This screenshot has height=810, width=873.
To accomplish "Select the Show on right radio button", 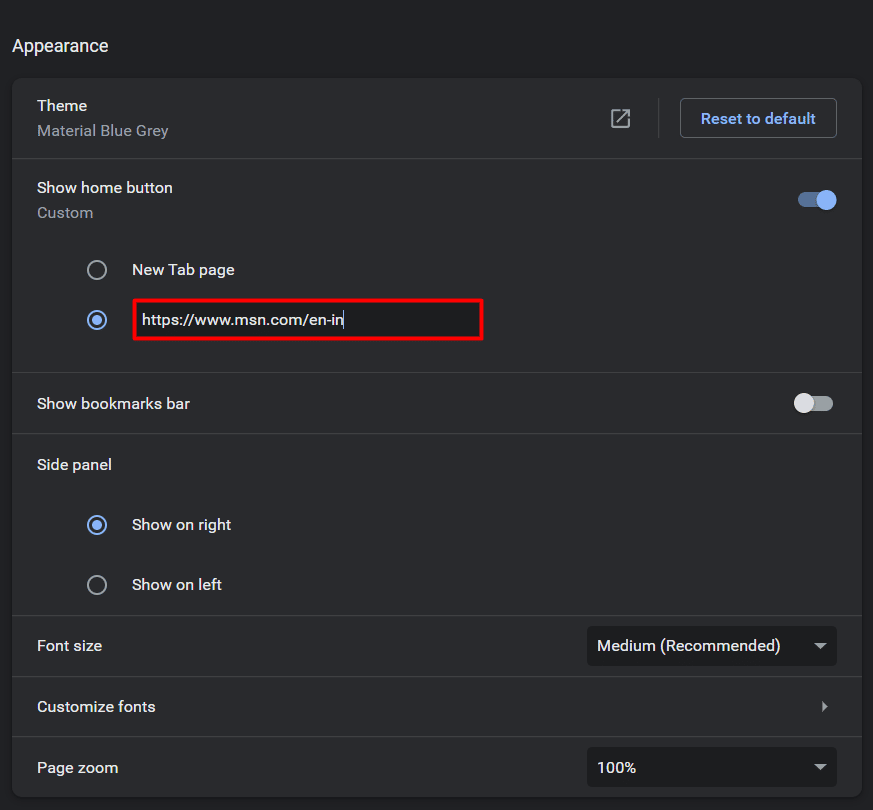I will 97,525.
